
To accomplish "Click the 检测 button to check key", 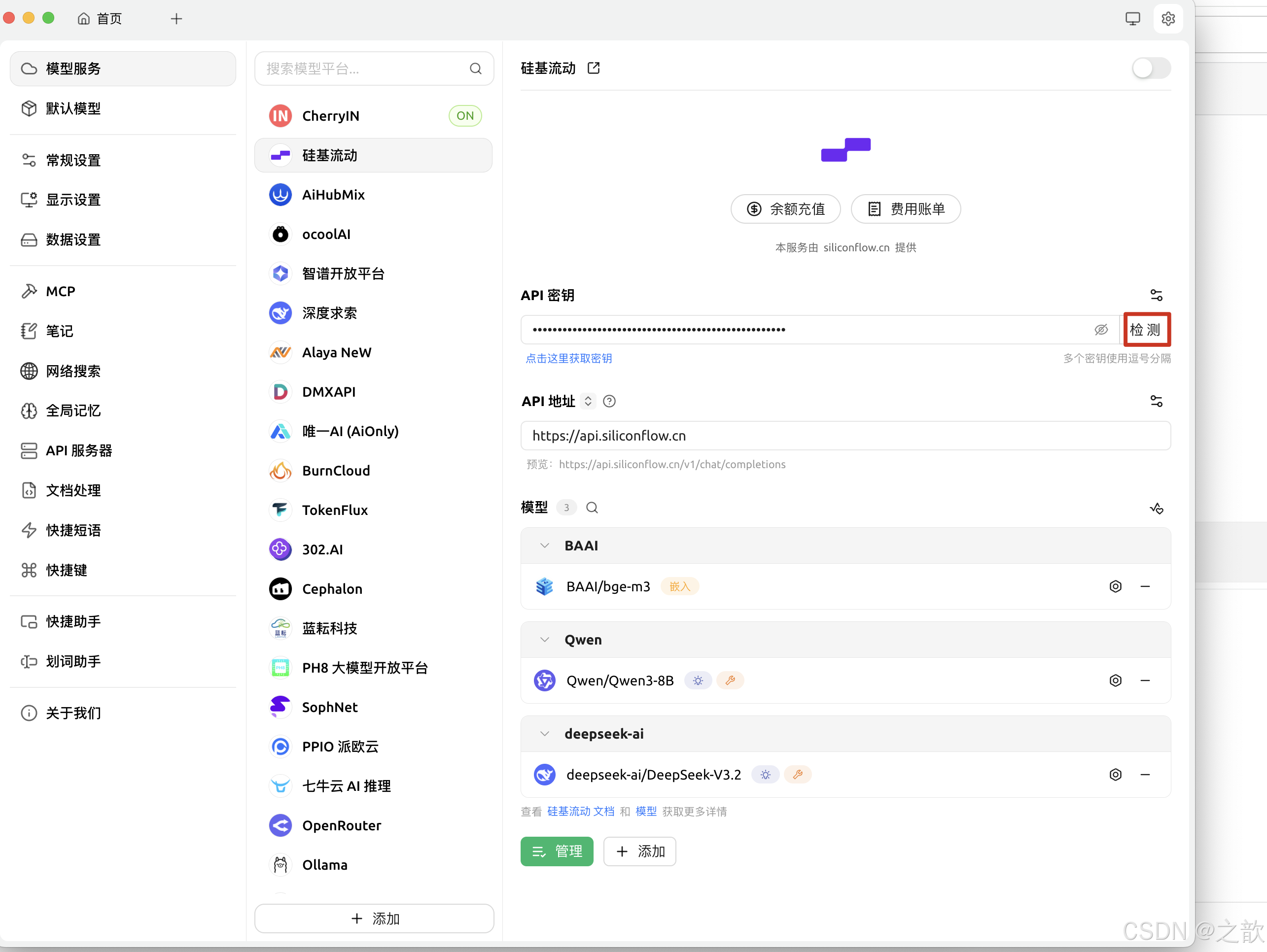I will pyautogui.click(x=1146, y=330).
